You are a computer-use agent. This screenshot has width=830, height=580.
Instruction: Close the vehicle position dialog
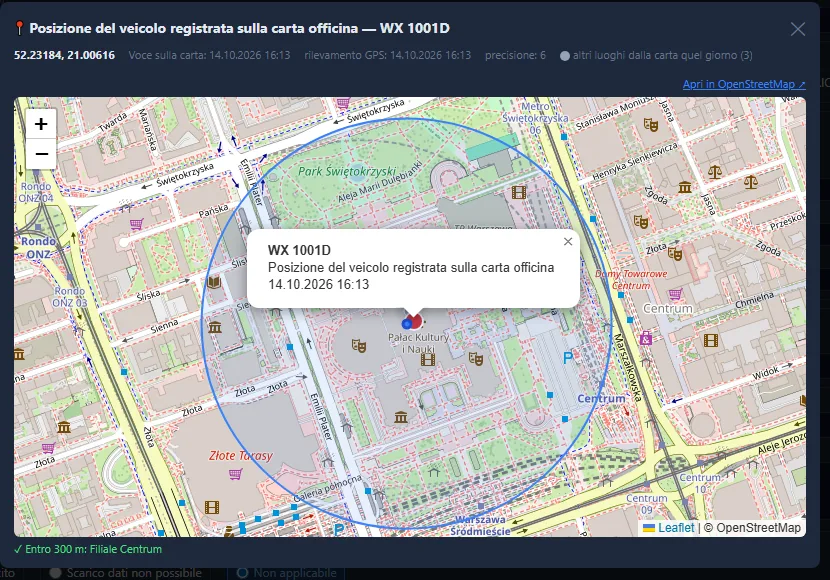(x=798, y=29)
